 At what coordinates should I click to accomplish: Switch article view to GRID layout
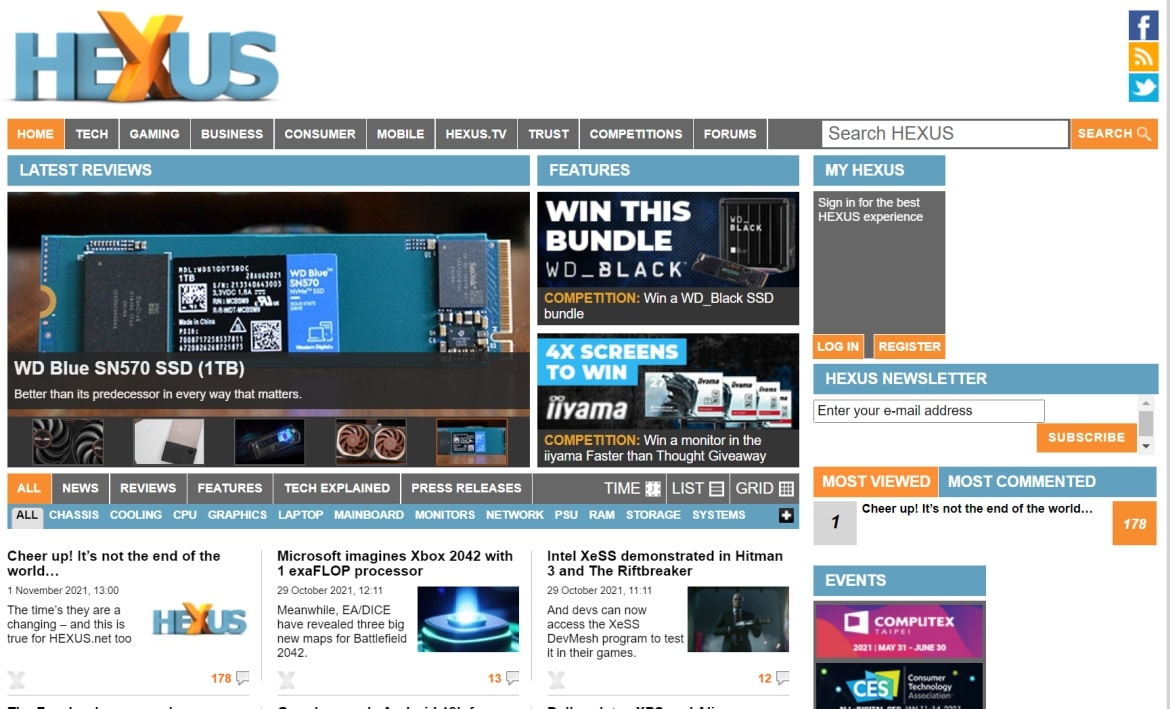click(x=764, y=488)
